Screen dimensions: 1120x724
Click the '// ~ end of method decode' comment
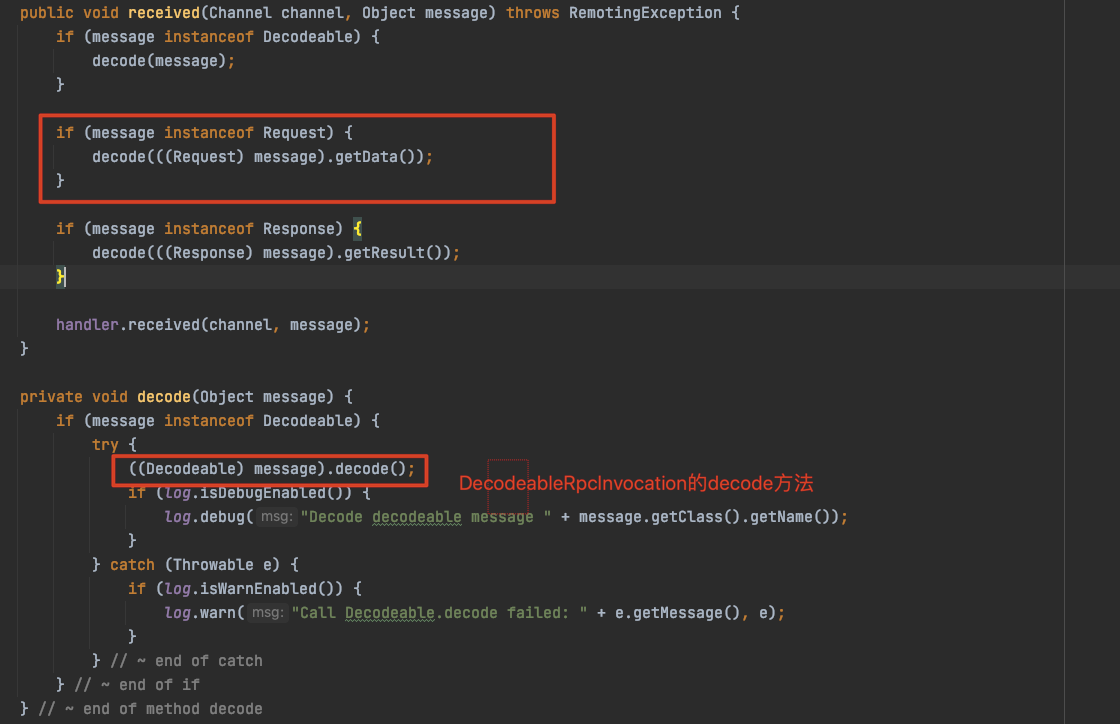pos(151,708)
